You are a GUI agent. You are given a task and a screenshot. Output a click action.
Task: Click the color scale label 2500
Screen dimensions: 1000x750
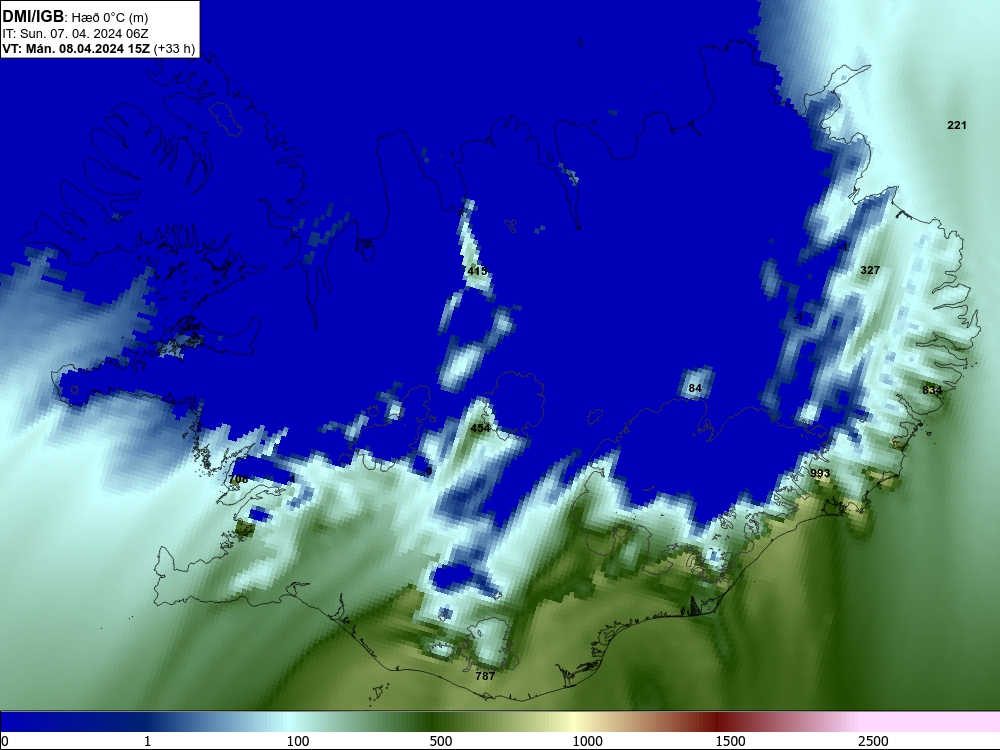(x=873, y=741)
